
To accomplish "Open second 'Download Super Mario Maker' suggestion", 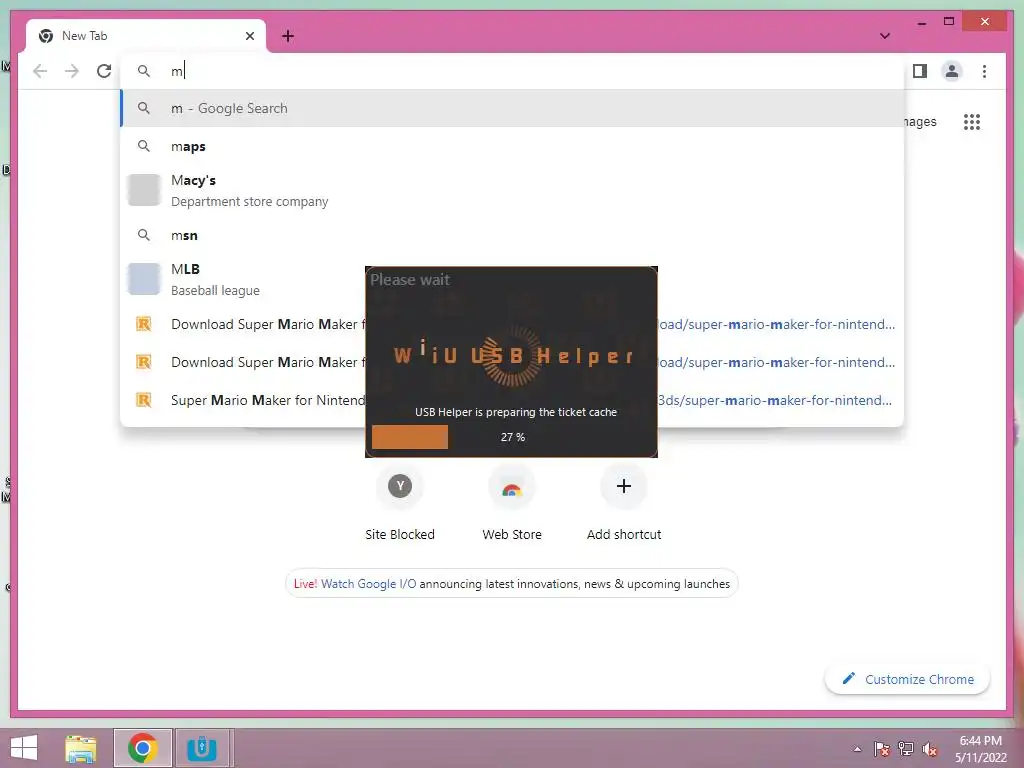I will coord(513,362).
